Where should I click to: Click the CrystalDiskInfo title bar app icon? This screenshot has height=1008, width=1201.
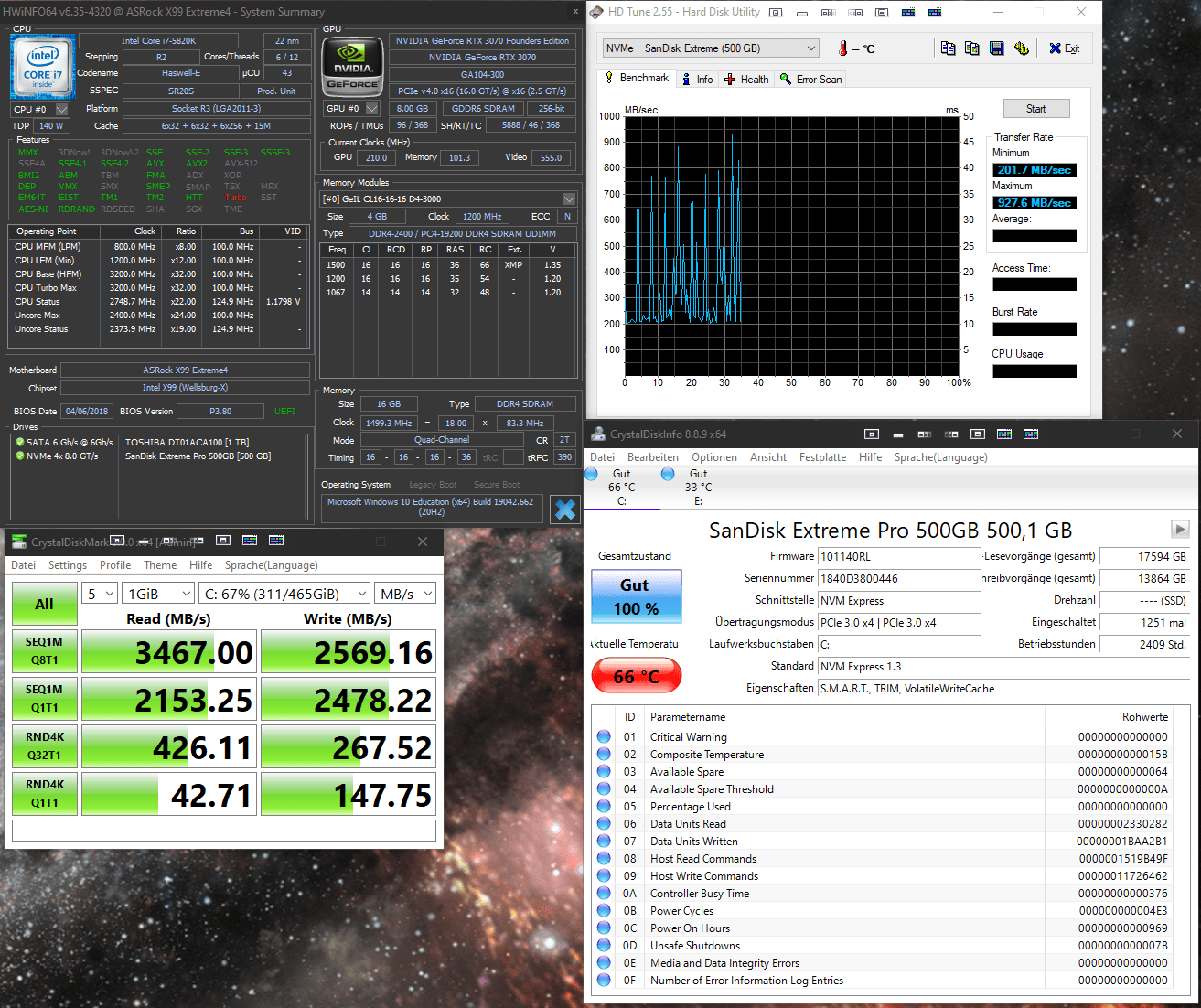pyautogui.click(x=598, y=434)
